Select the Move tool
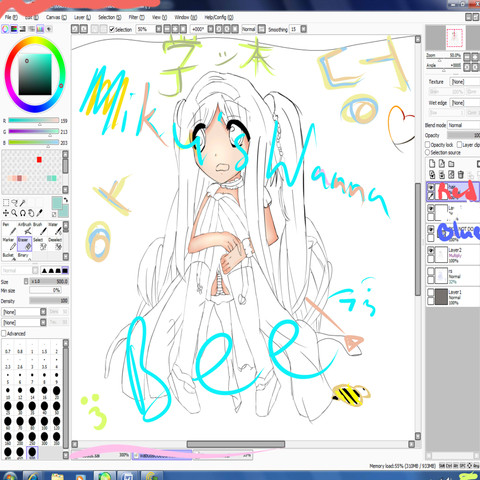Image resolution: width=480 pixels, height=480 pixels. coord(6,213)
